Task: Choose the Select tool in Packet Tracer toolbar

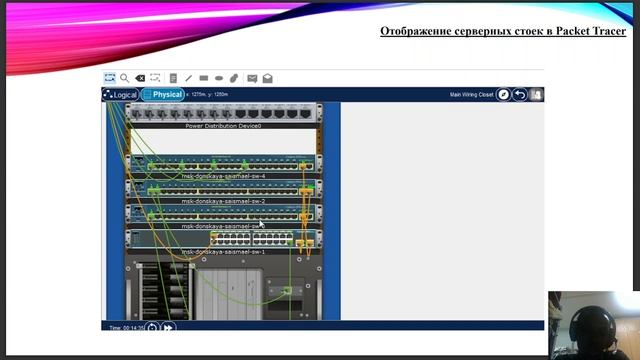Action: (109, 78)
